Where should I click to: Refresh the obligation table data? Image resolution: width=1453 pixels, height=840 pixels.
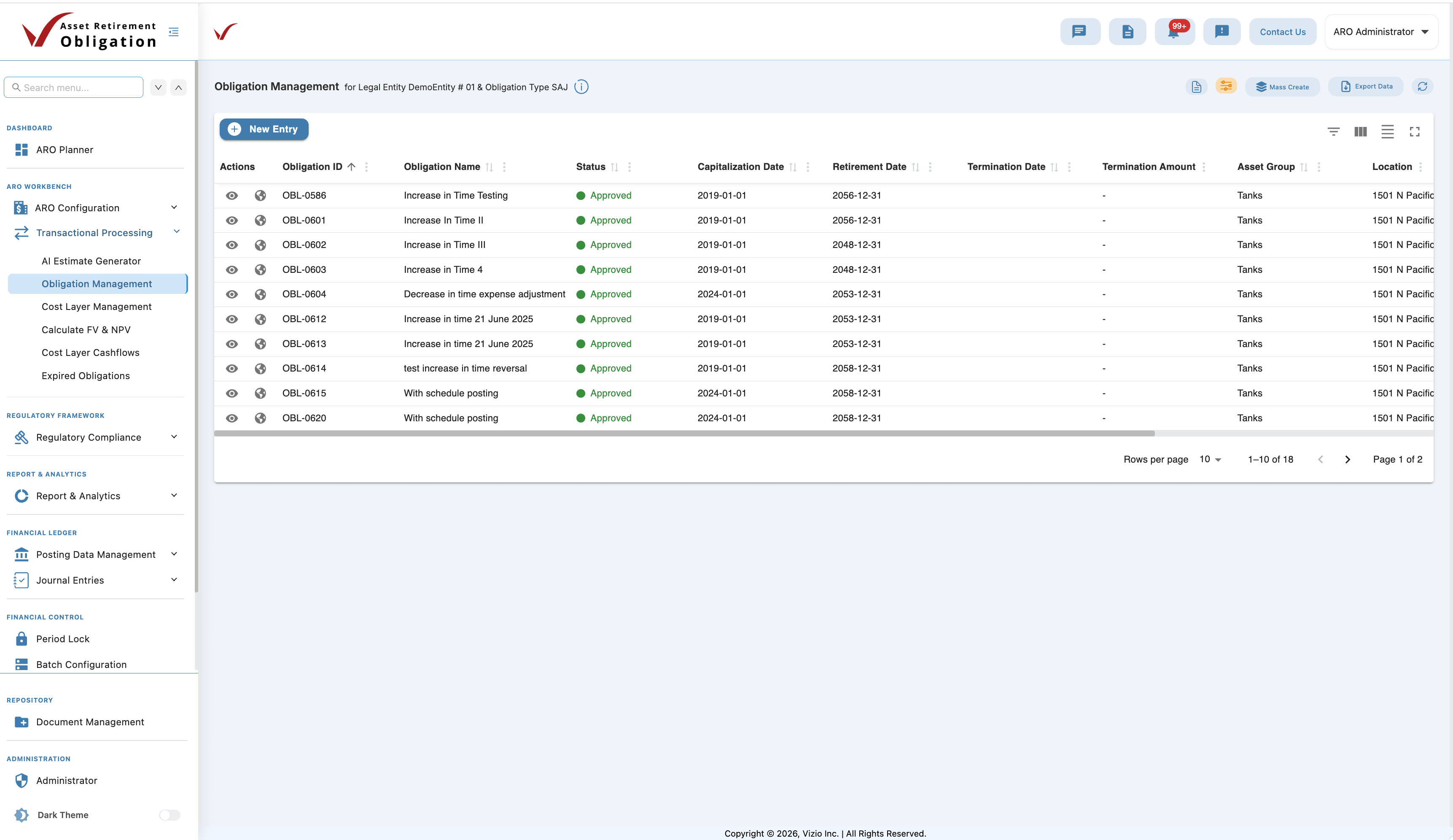(1423, 86)
